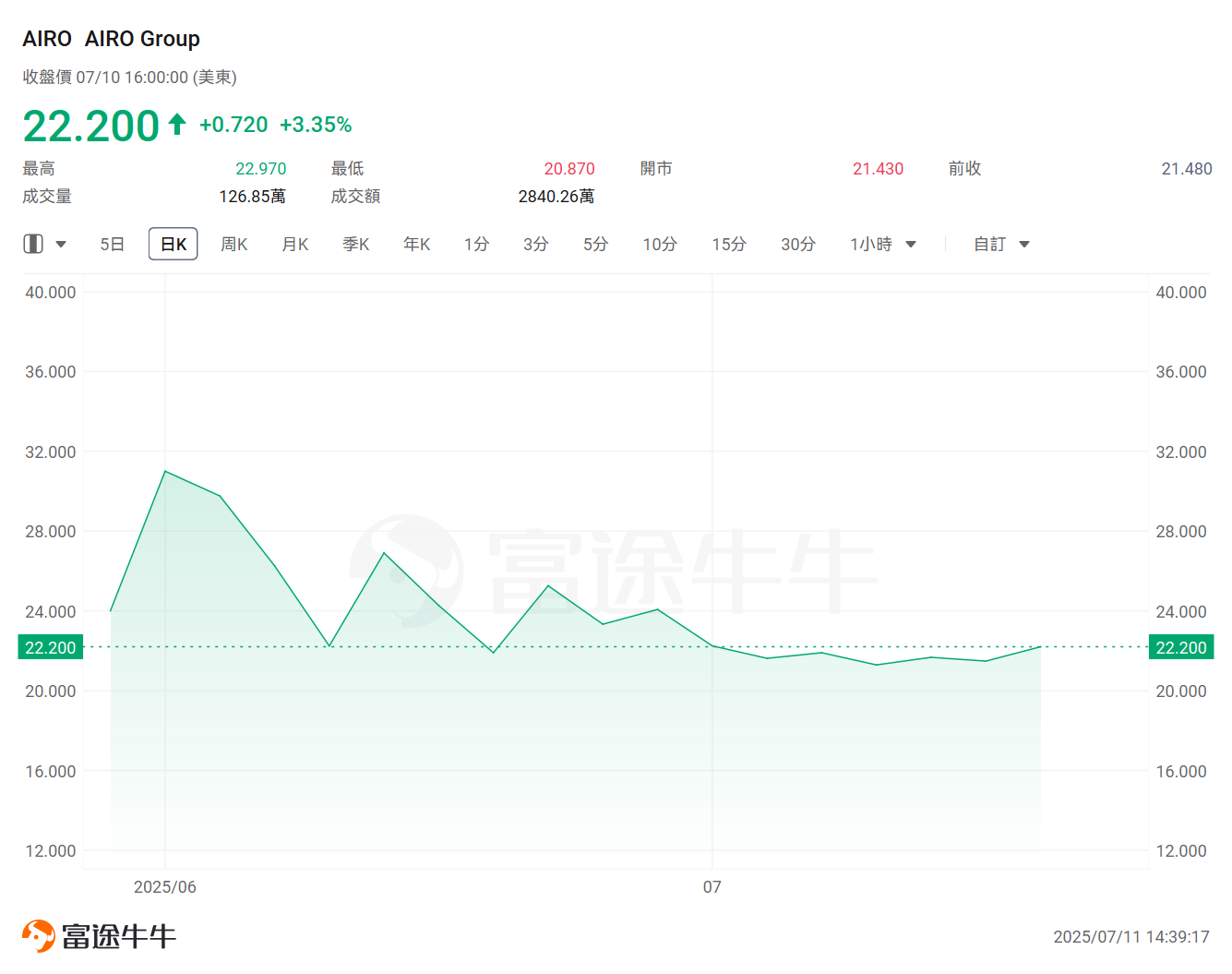The height and width of the screenshot is (974, 1232).
Task: Expand the 自訂 custom period dropdown
Action: pyautogui.click(x=1001, y=245)
